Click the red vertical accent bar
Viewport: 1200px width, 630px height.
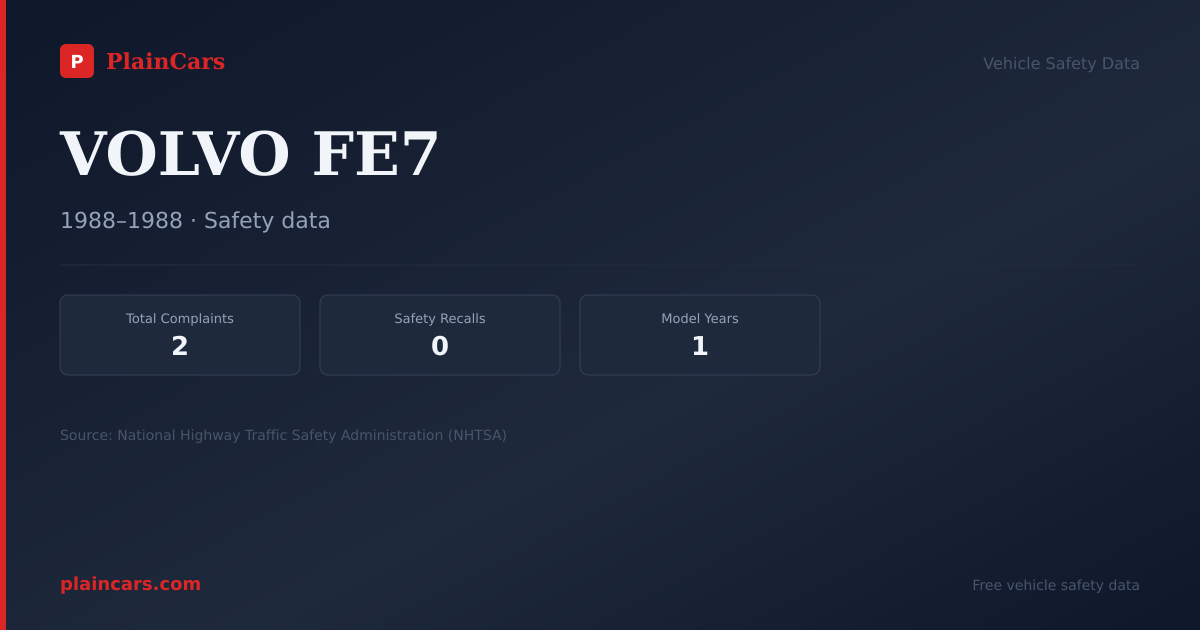pos(3,315)
